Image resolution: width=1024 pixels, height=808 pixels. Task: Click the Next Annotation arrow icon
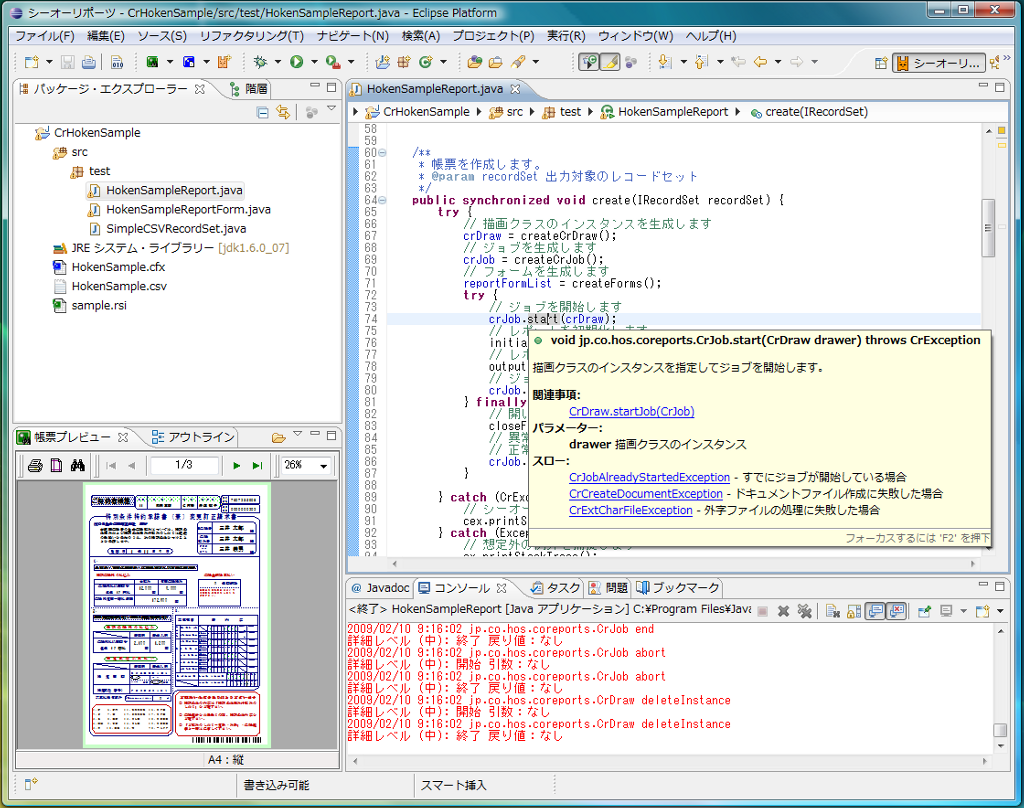tap(665, 62)
